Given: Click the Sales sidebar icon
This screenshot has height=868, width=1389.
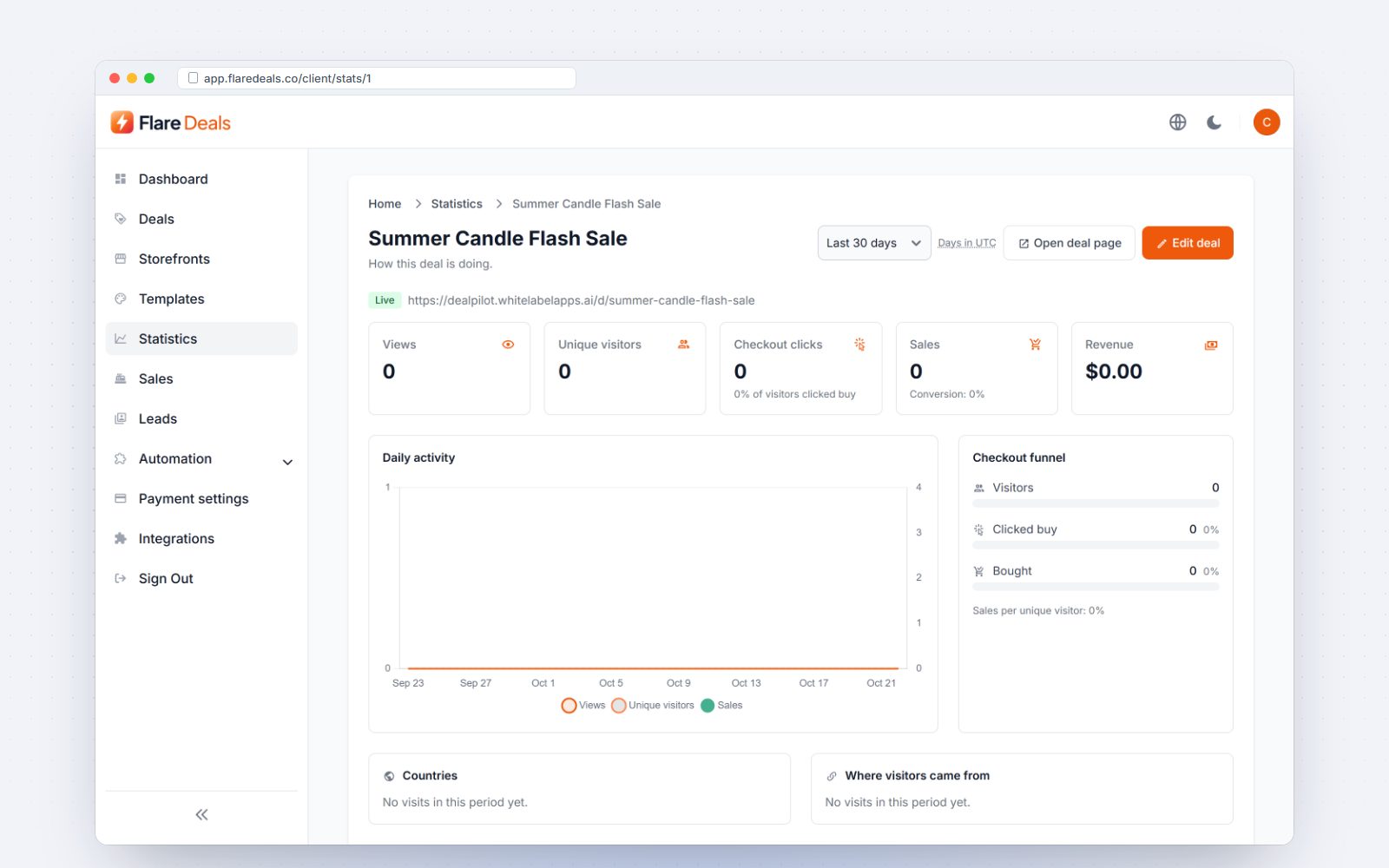Looking at the screenshot, I should [121, 378].
